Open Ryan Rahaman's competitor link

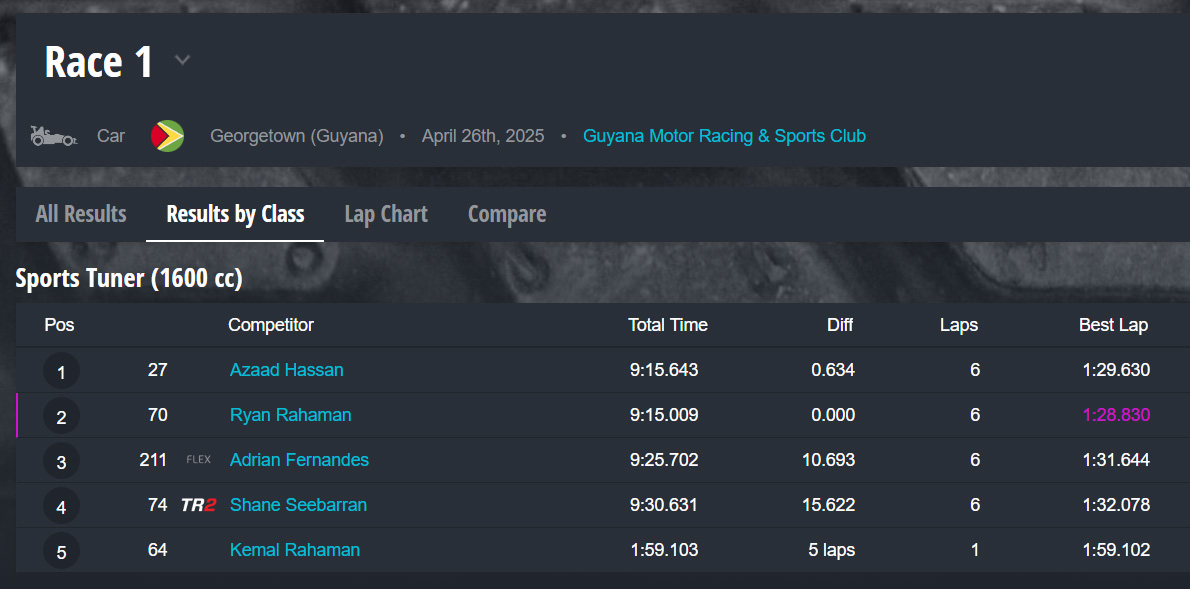tap(290, 415)
